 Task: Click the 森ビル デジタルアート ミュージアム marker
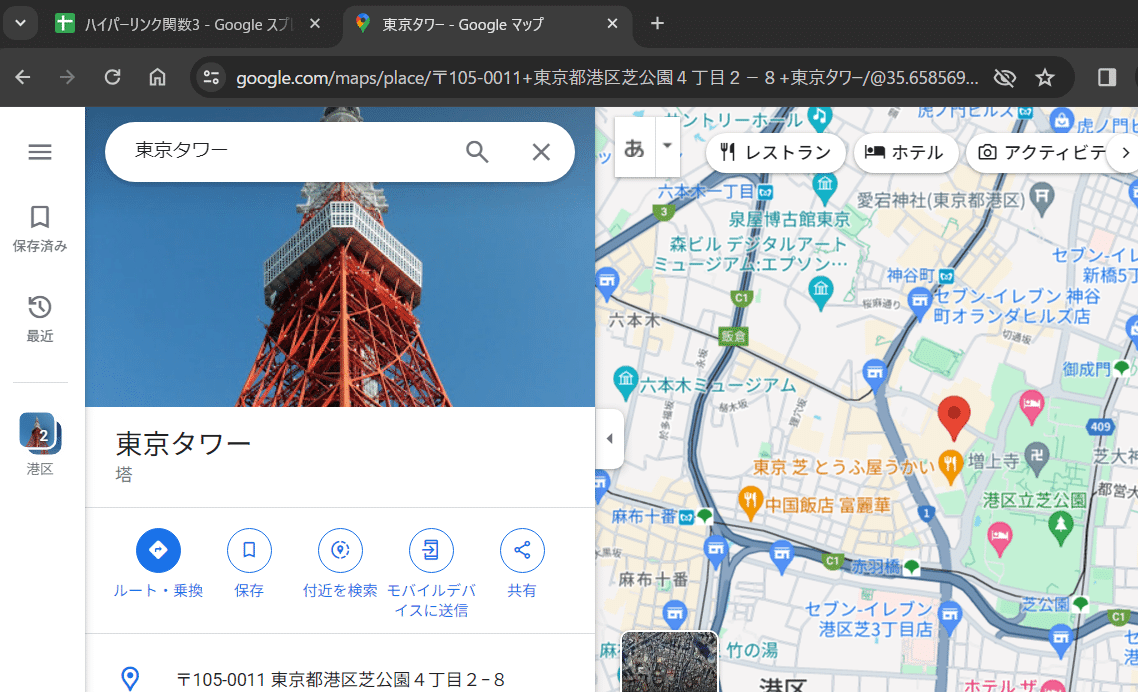tap(820, 293)
